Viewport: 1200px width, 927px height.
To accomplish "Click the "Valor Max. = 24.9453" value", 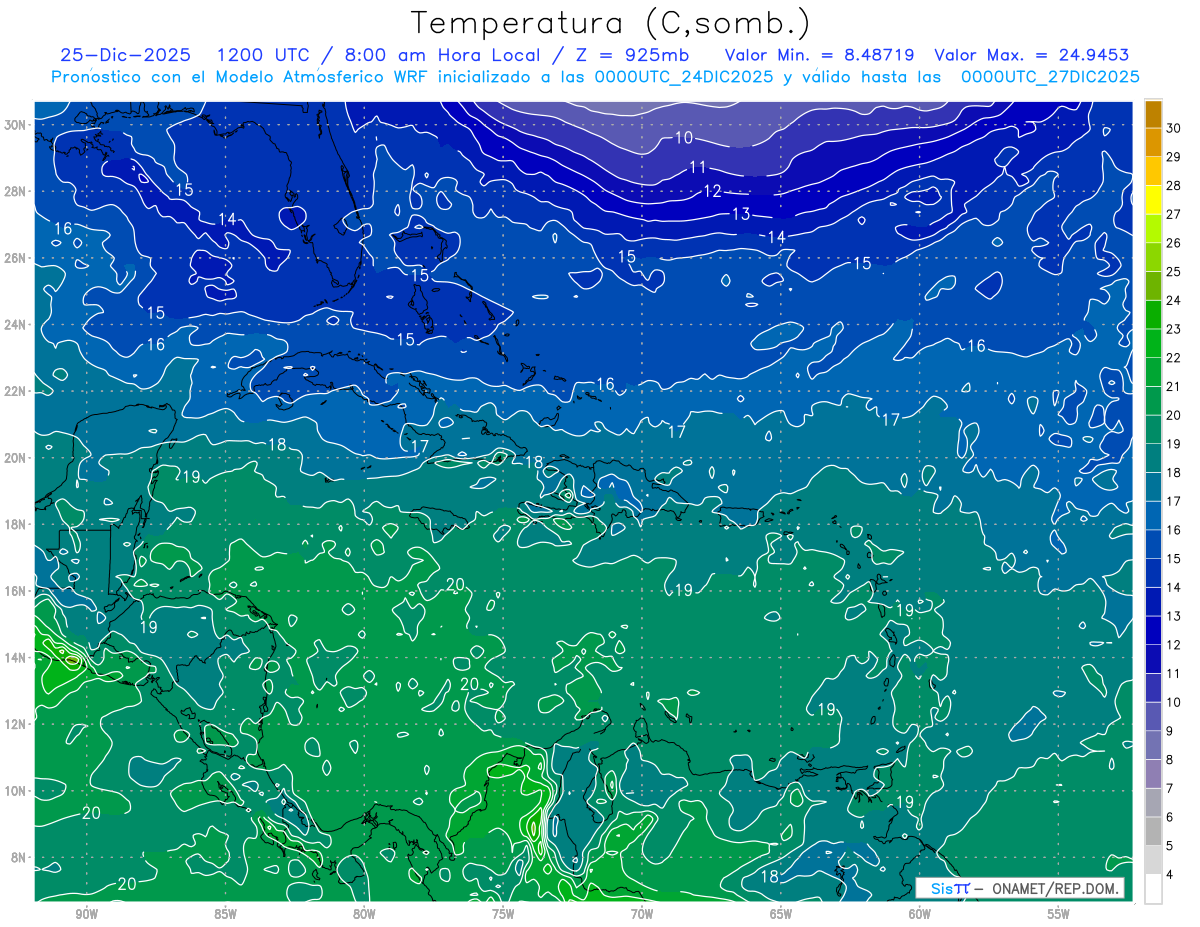I will (x=1031, y=55).
